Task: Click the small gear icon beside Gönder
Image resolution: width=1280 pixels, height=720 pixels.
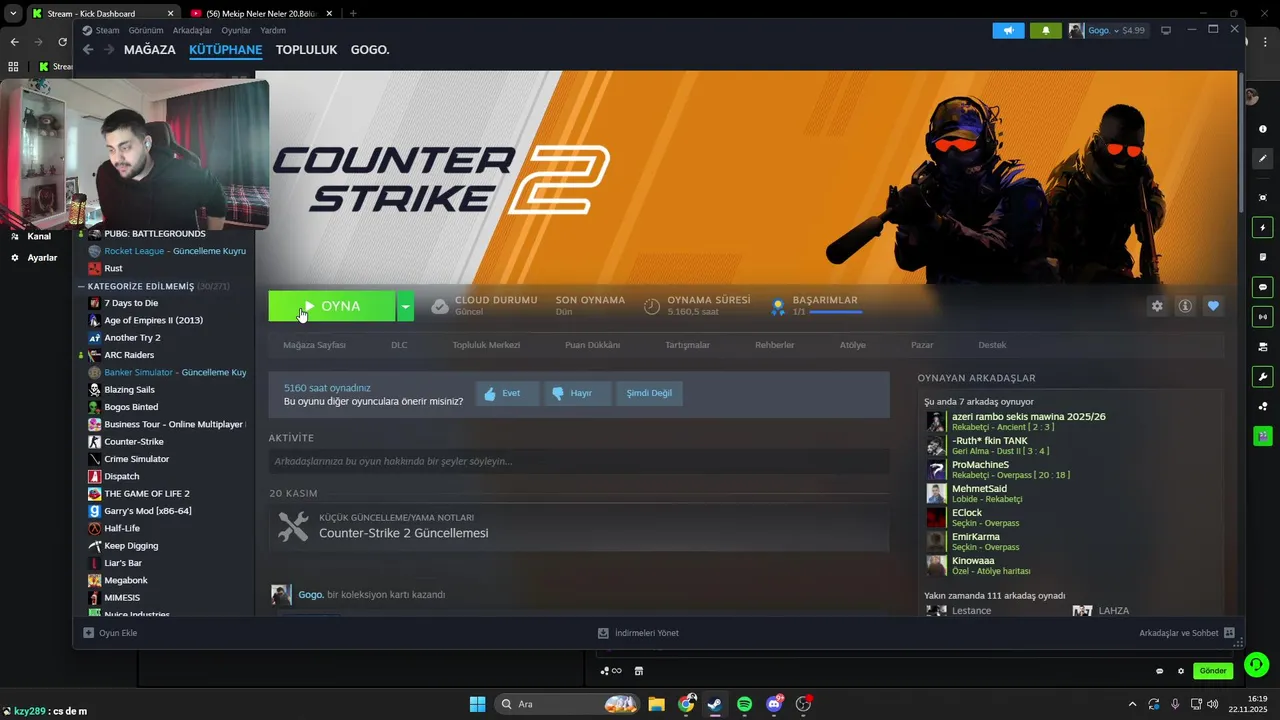Action: [x=1181, y=671]
